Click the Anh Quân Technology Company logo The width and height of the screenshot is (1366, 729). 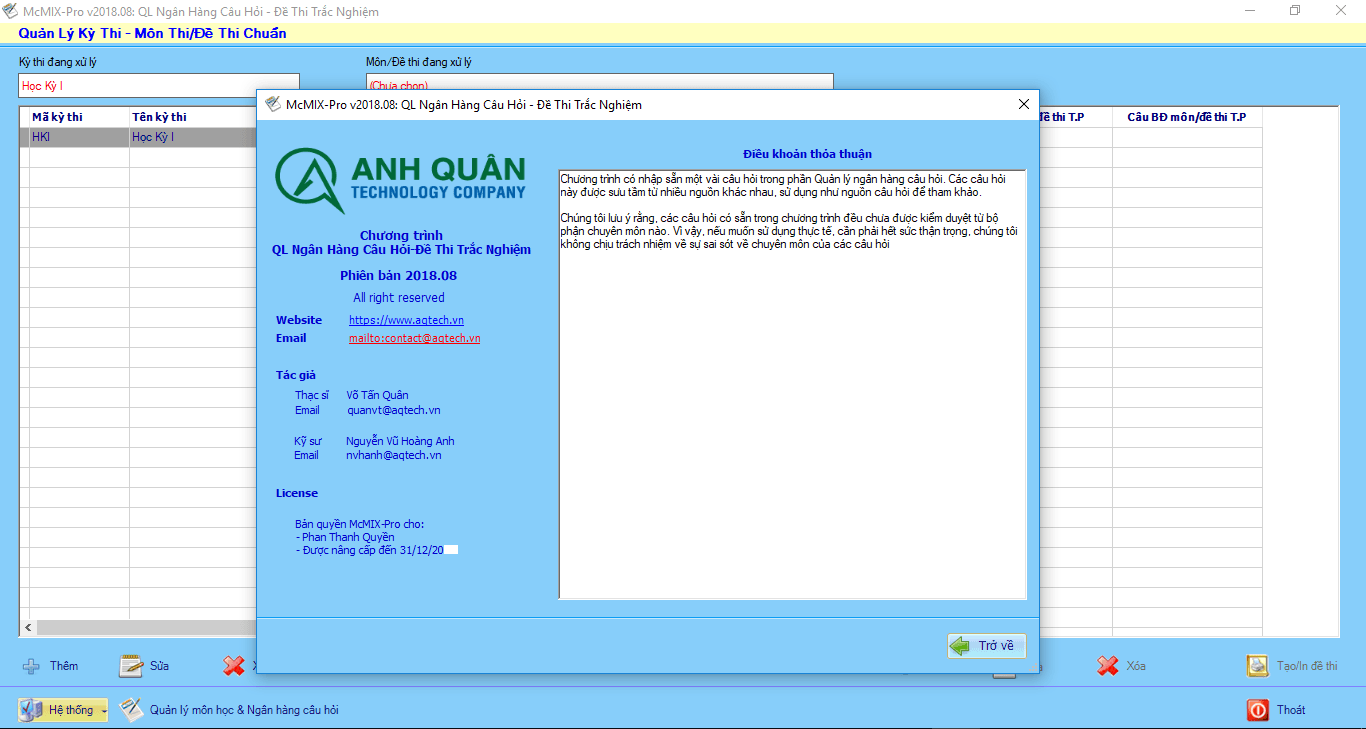pos(400,179)
